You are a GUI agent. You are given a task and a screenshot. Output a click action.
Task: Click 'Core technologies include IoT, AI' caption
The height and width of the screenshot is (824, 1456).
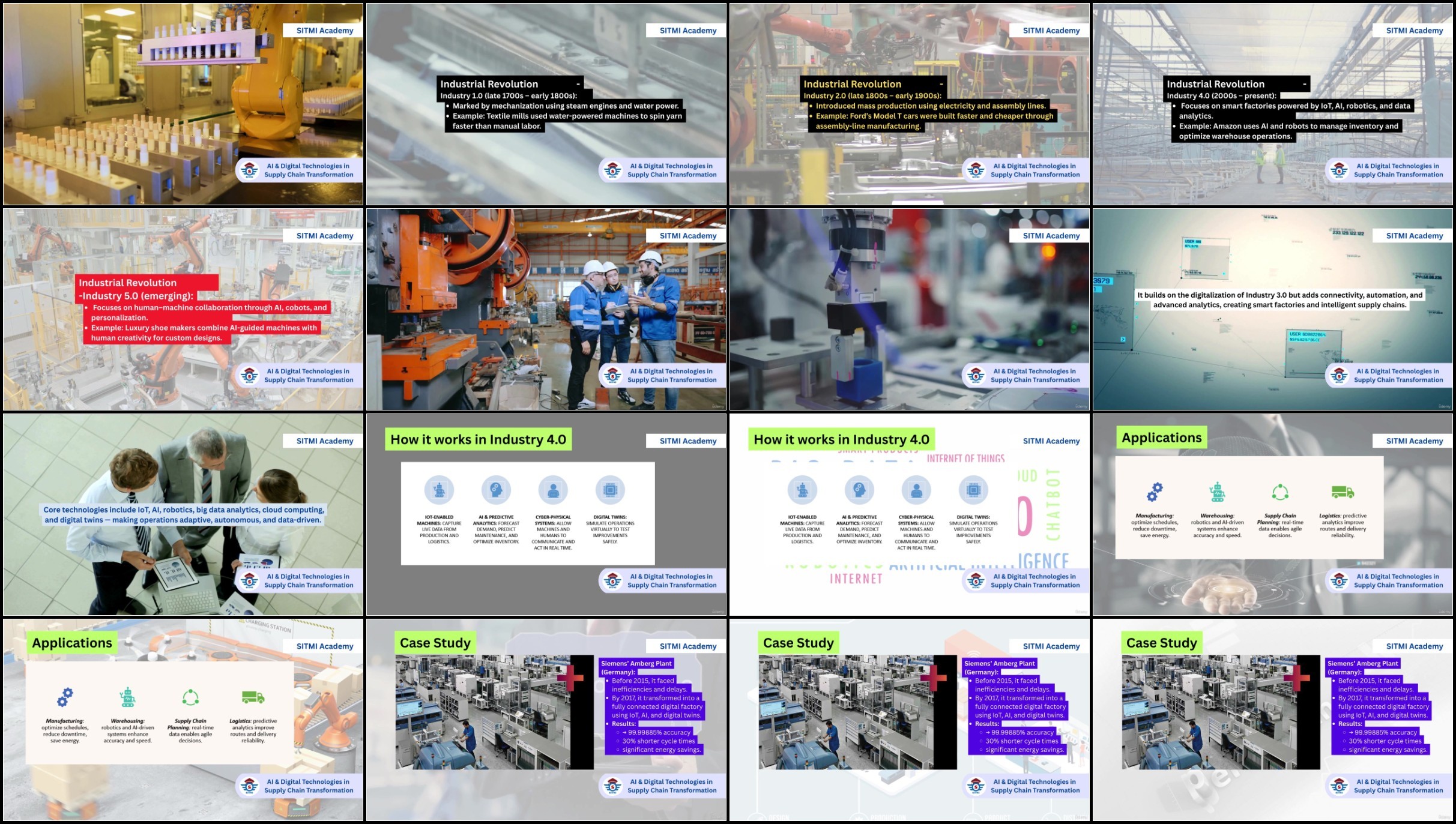pyautogui.click(x=183, y=515)
